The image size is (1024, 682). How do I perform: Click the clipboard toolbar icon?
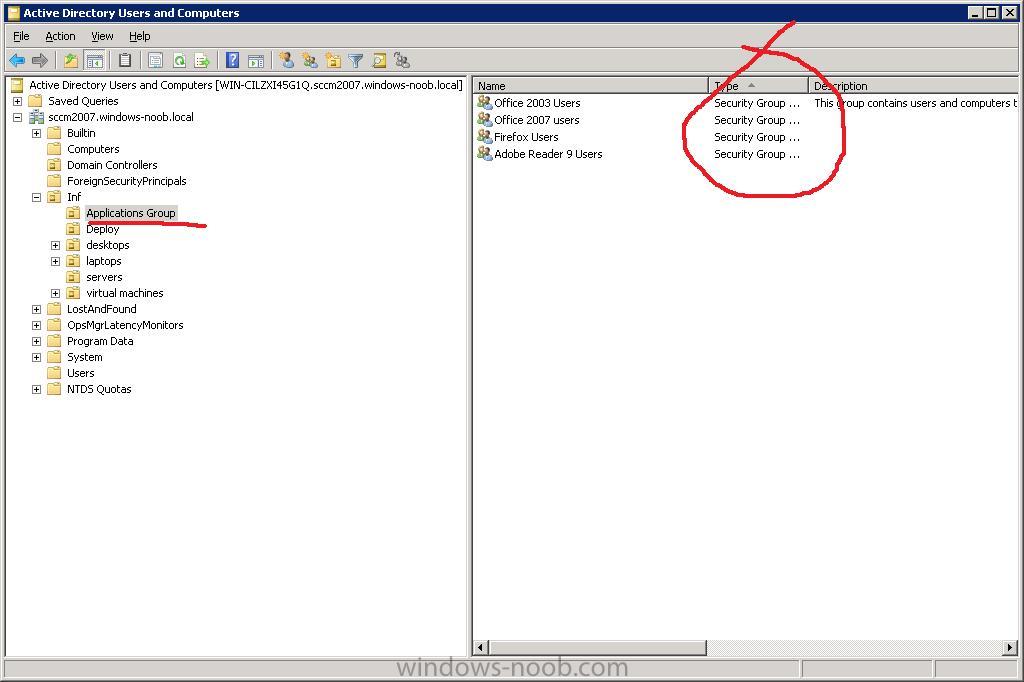click(125, 61)
